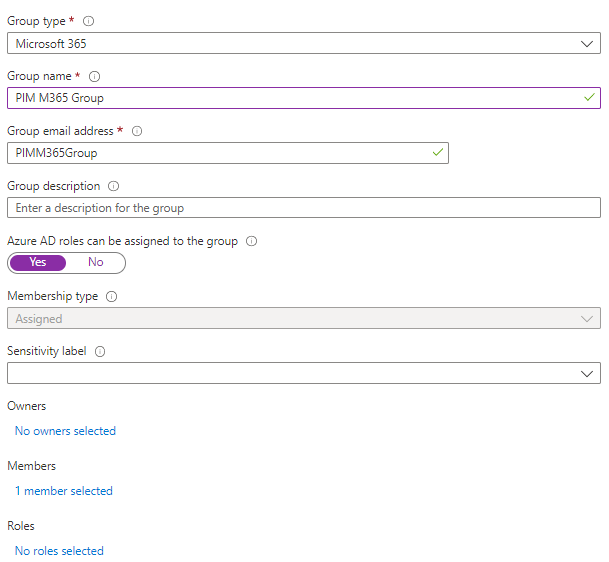Switch Azure AD roles toggle to No
The image size is (609, 562).
coord(96,263)
